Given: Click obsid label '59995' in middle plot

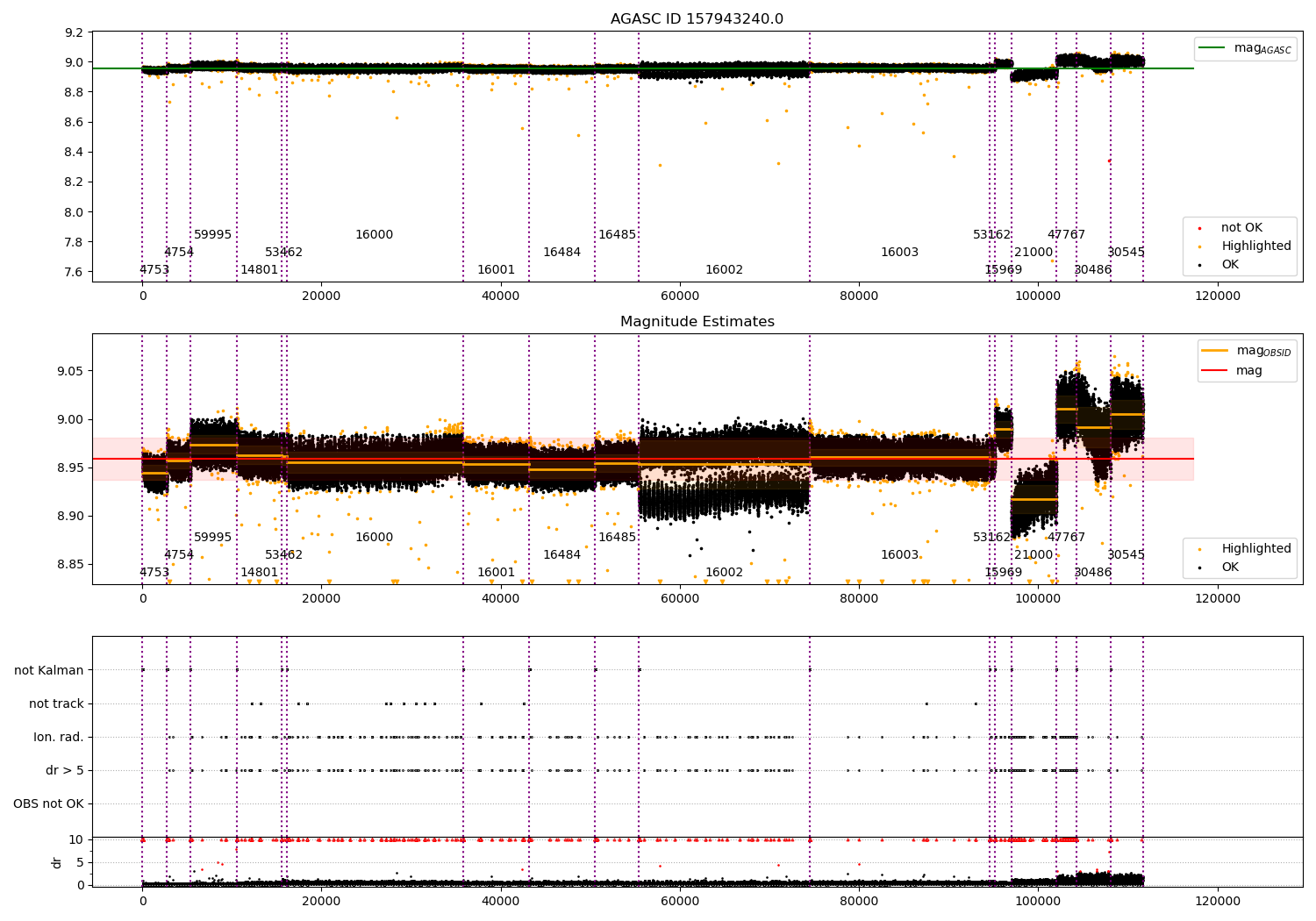Looking at the screenshot, I should click(213, 538).
